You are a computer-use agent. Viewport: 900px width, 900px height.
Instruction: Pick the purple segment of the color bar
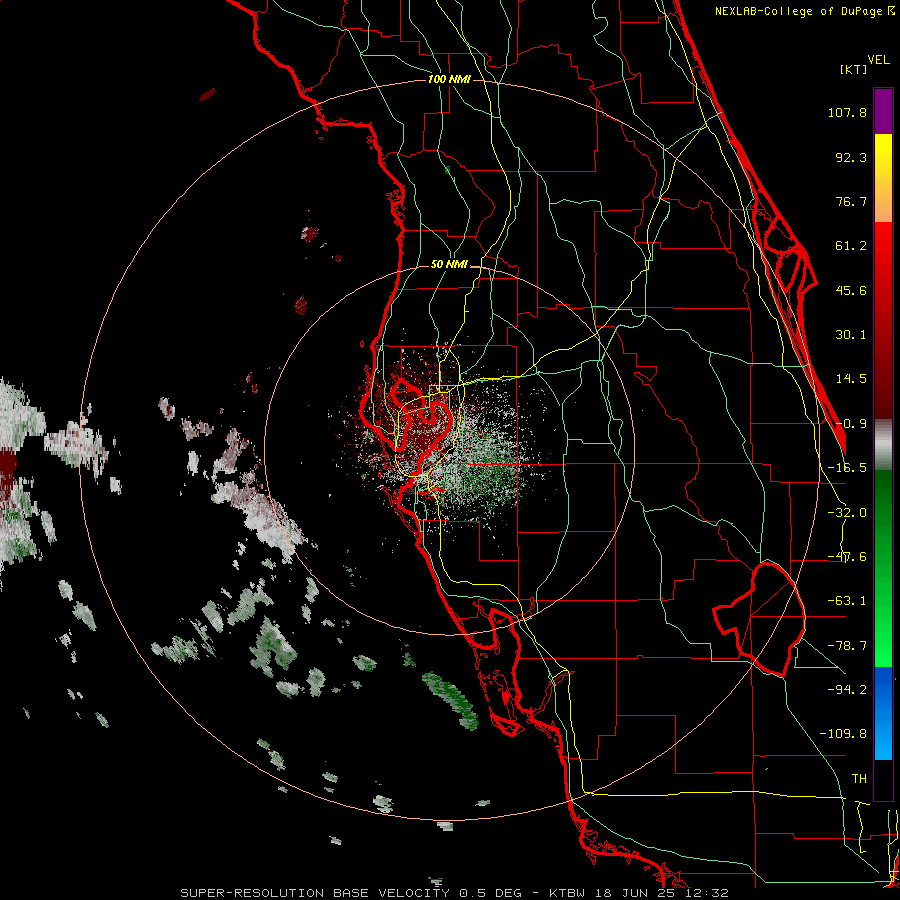pos(883,111)
